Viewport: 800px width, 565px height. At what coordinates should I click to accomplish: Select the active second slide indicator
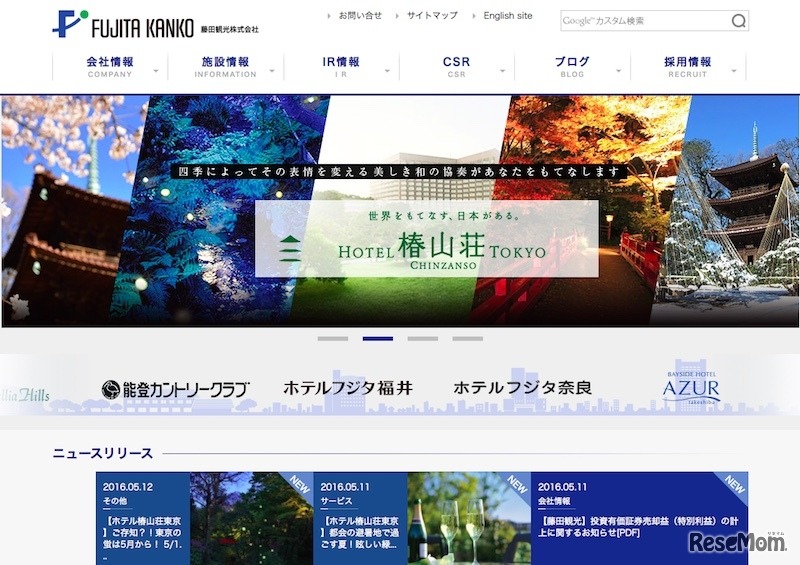pyautogui.click(x=378, y=338)
